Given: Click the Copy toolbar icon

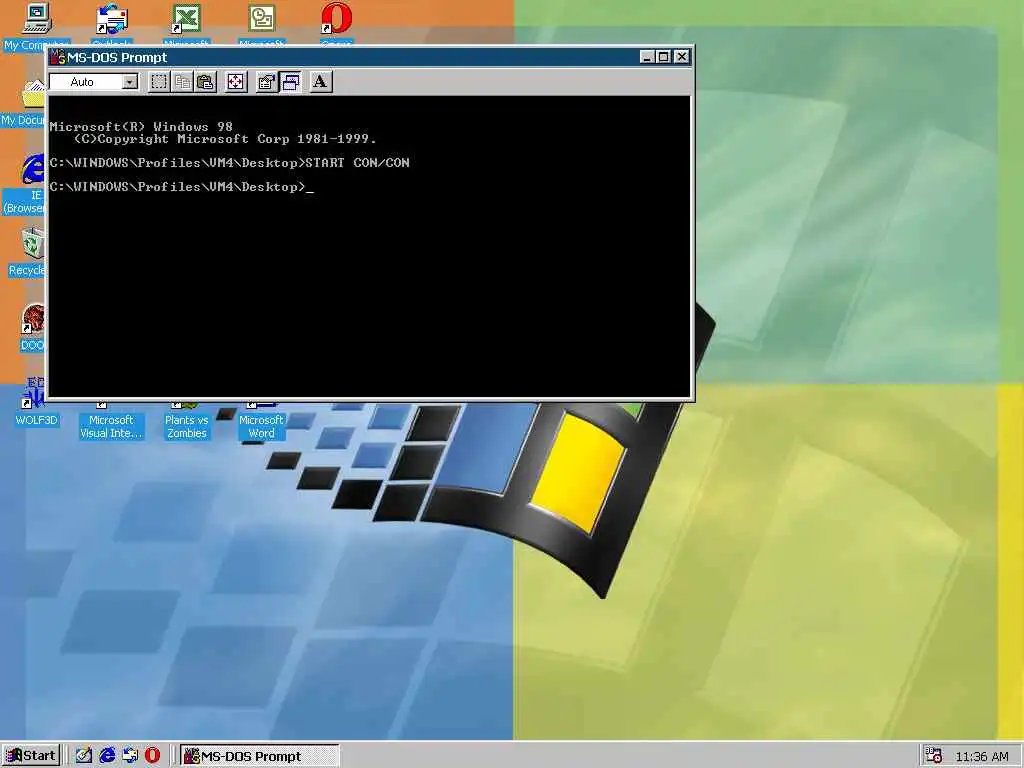Looking at the screenshot, I should tap(182, 82).
